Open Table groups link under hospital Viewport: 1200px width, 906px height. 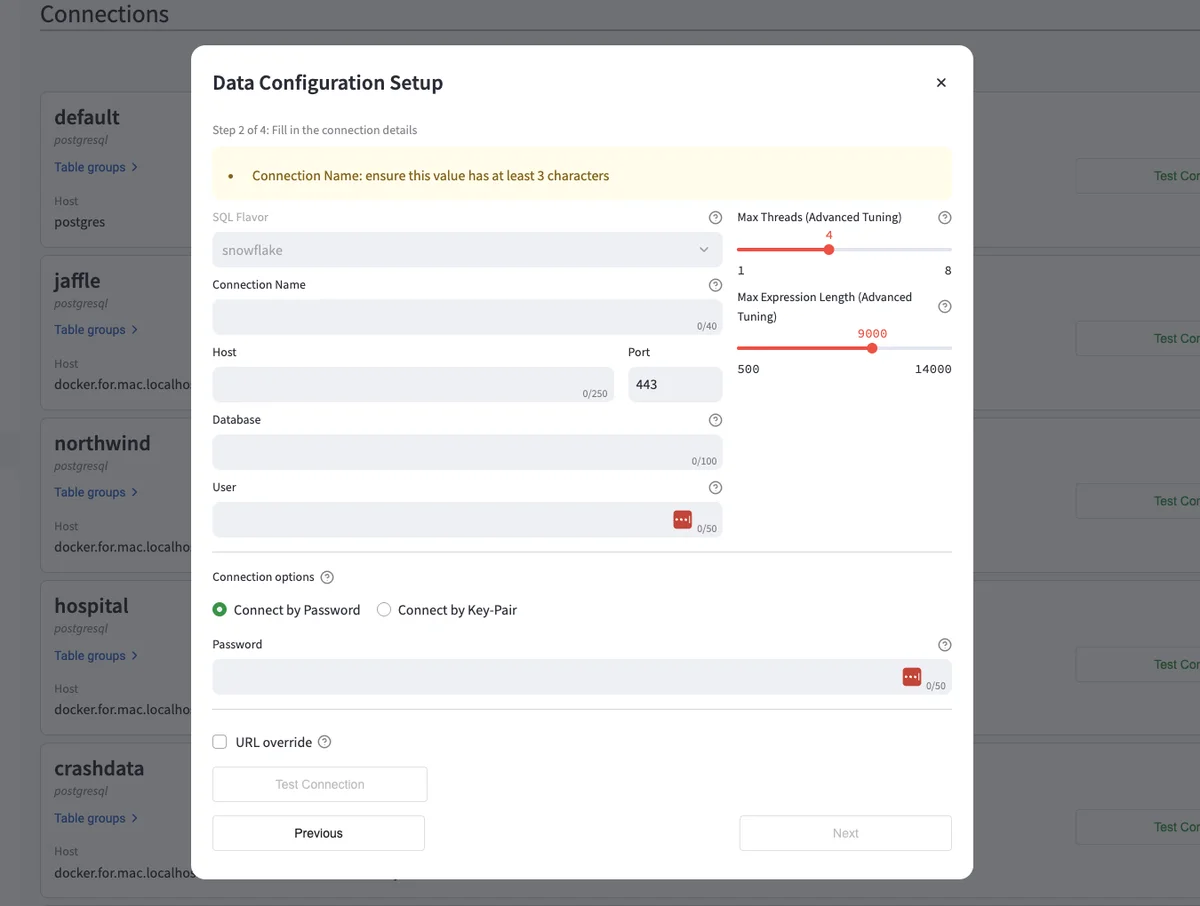(x=96, y=656)
